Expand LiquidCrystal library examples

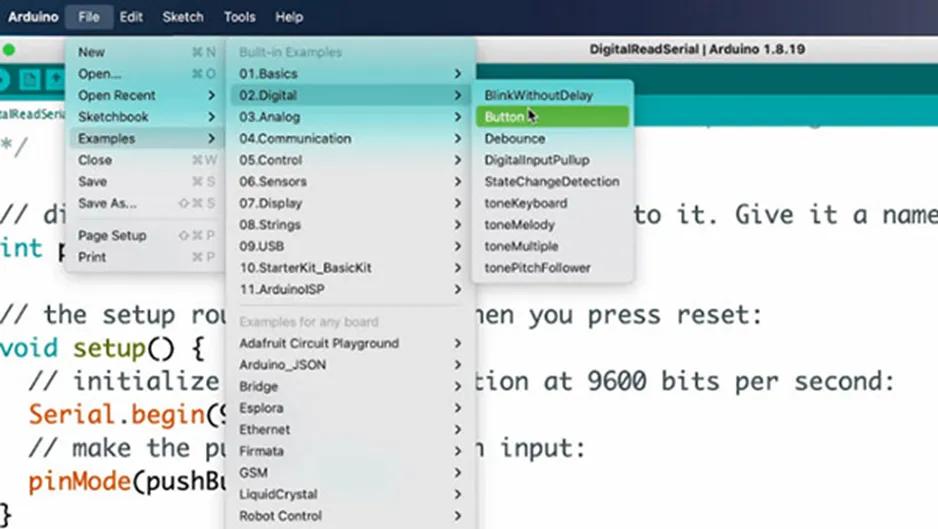click(x=351, y=494)
